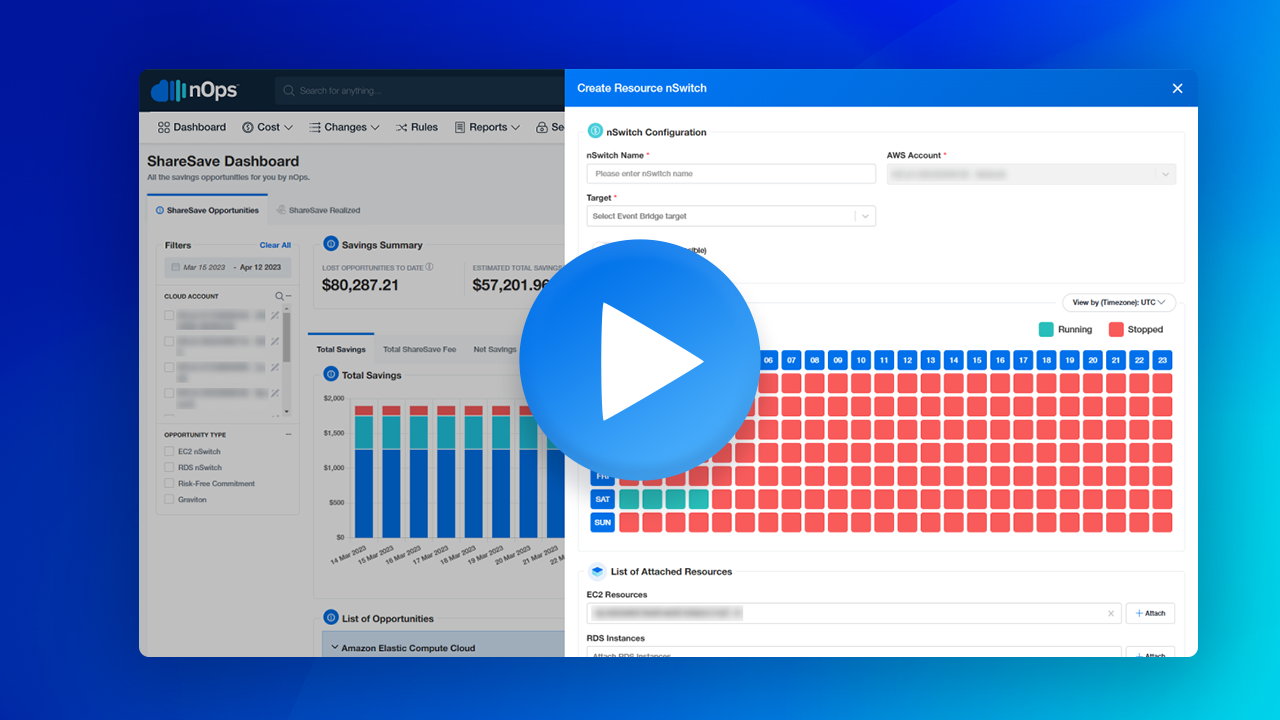
Task: Click the lock icon after Reports
Action: [x=541, y=127]
